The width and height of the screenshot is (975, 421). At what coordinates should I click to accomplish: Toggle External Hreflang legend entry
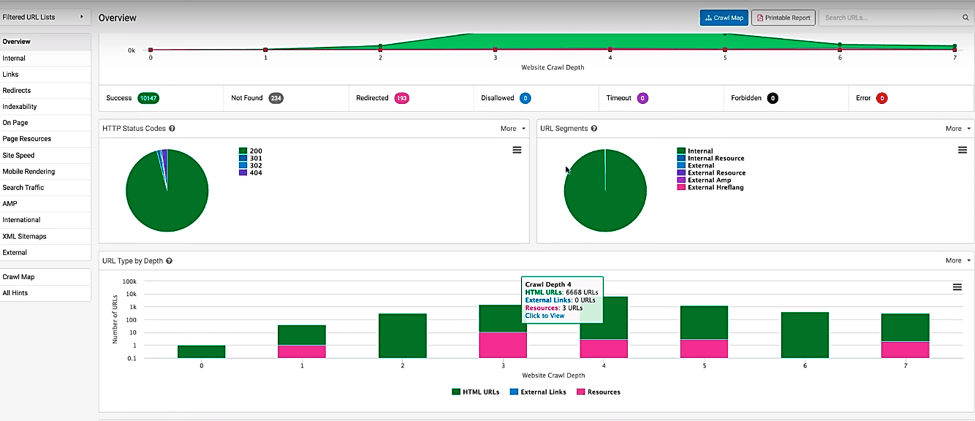(x=710, y=187)
